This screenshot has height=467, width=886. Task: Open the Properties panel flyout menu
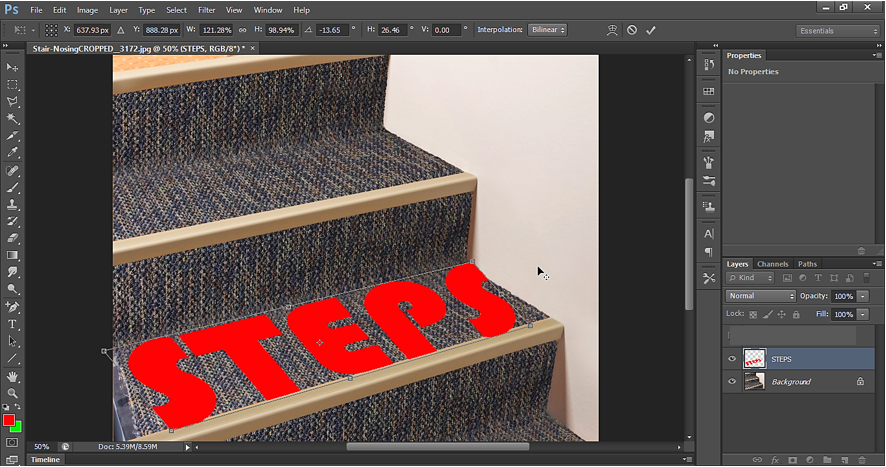[876, 55]
